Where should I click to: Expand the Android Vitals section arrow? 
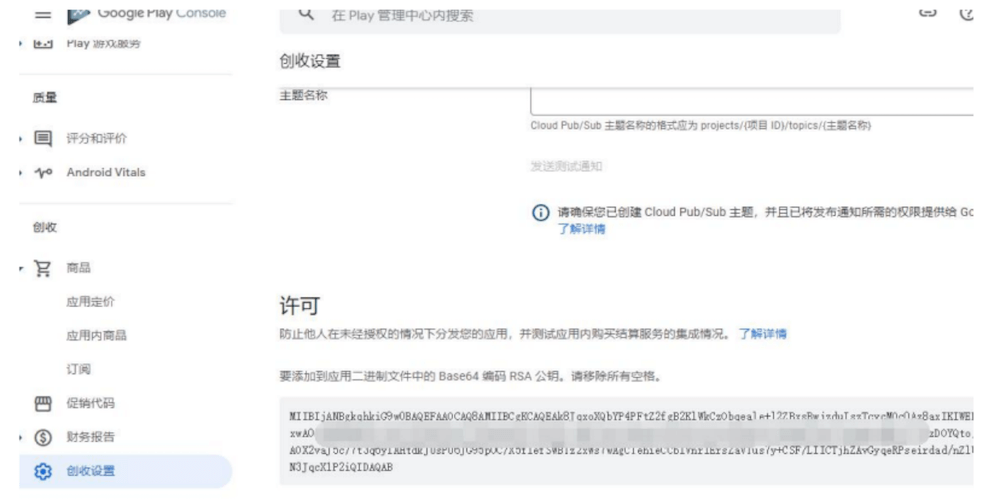click(x=20, y=173)
